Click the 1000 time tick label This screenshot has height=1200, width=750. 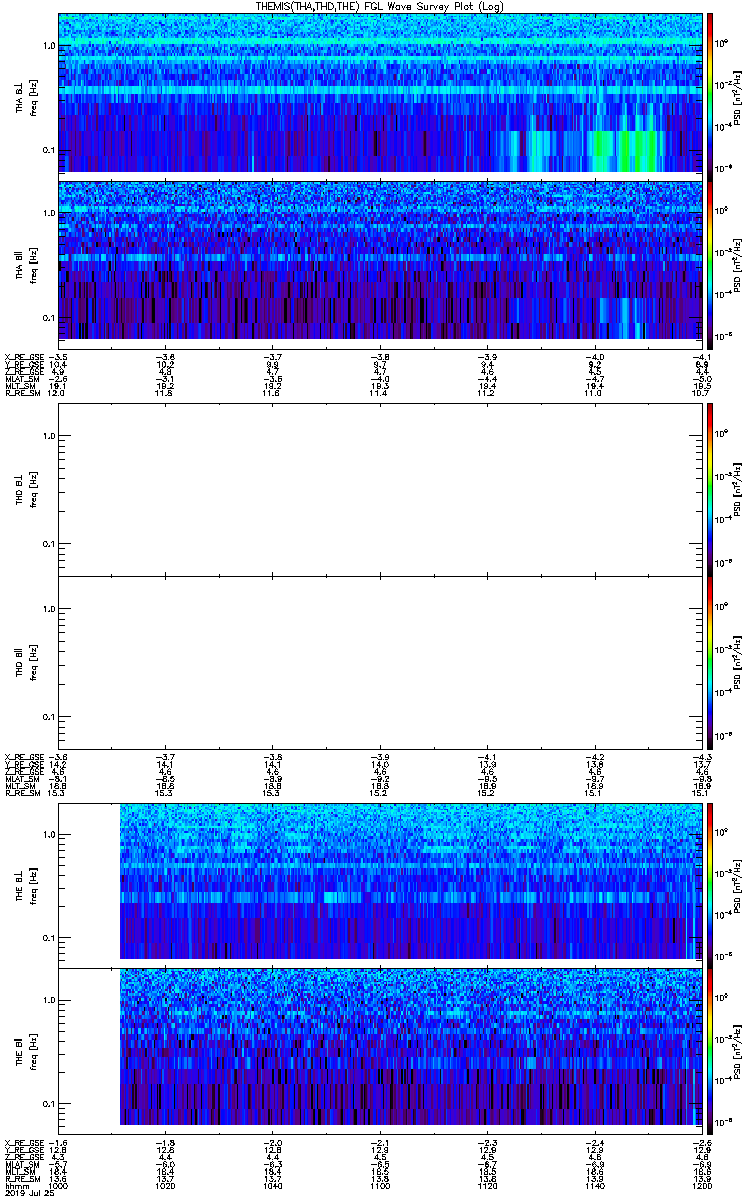tap(59, 1186)
